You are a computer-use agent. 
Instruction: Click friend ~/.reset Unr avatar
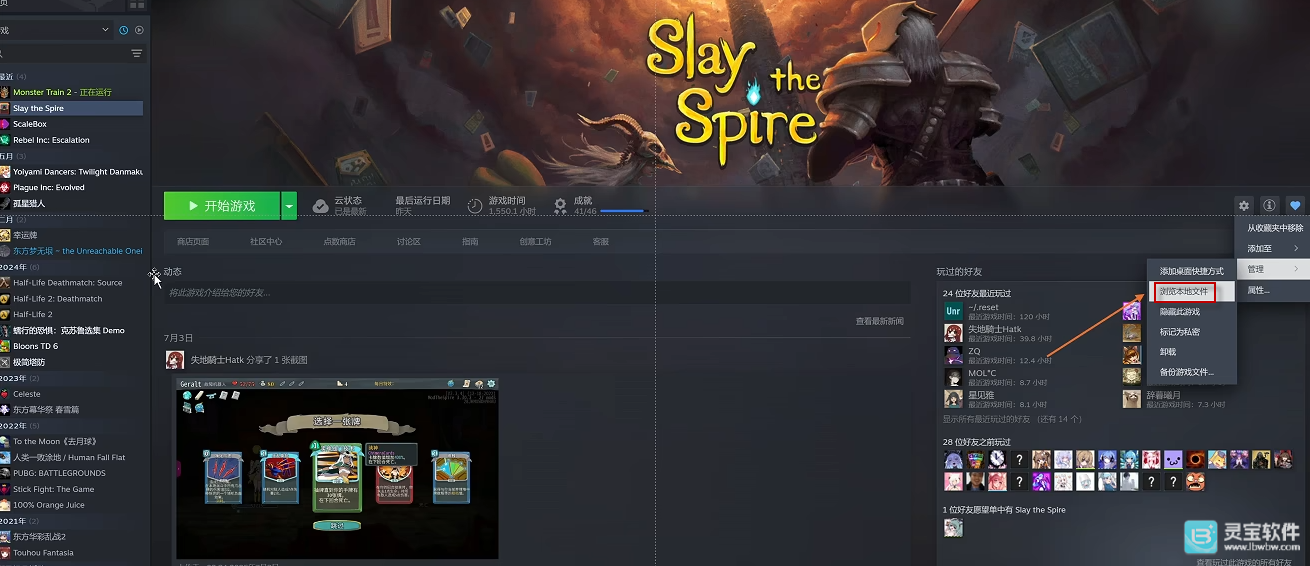(x=953, y=311)
